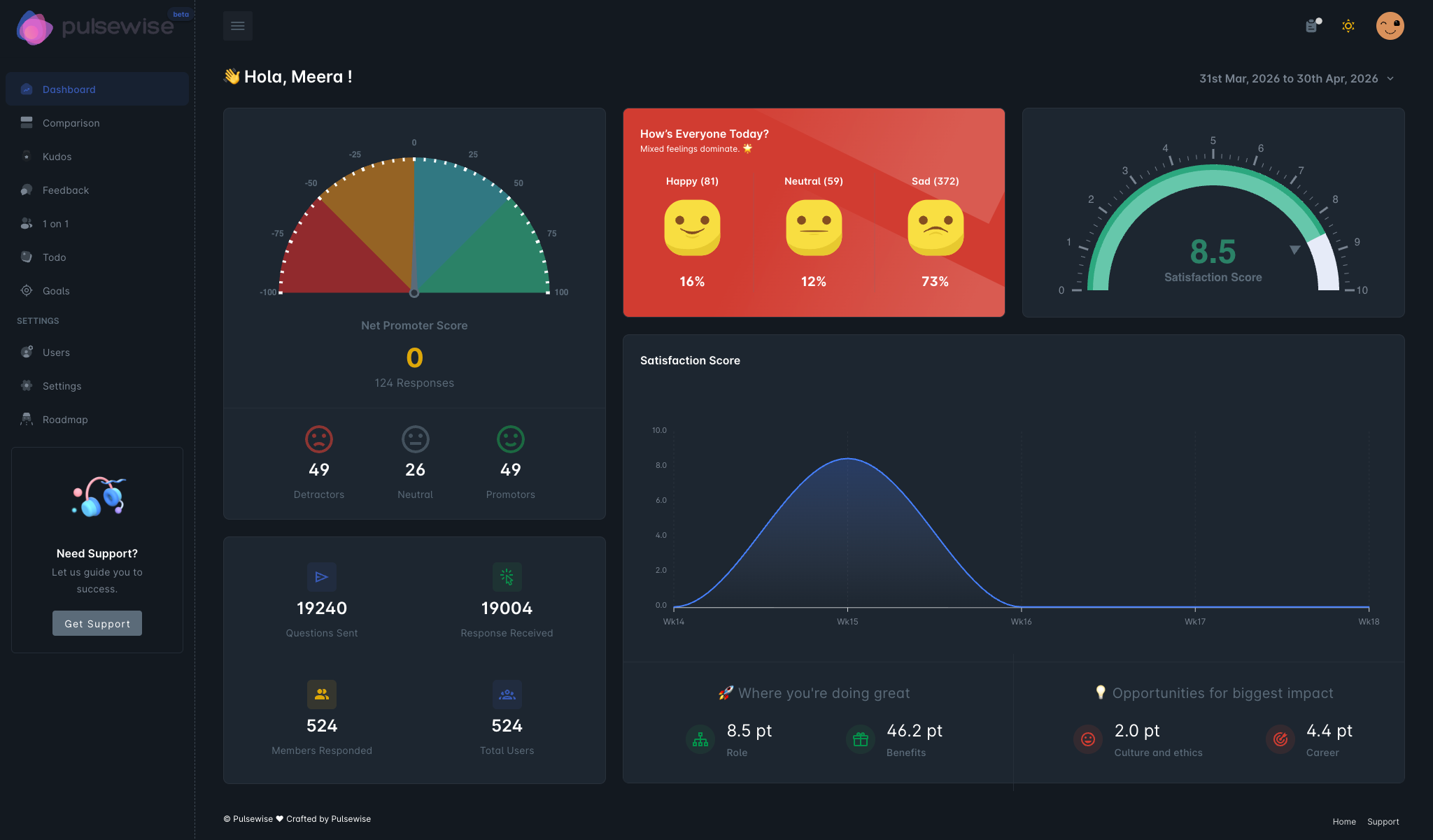This screenshot has height=840, width=1433.
Task: Open your profile via the winking avatar
Action: 1390,26
